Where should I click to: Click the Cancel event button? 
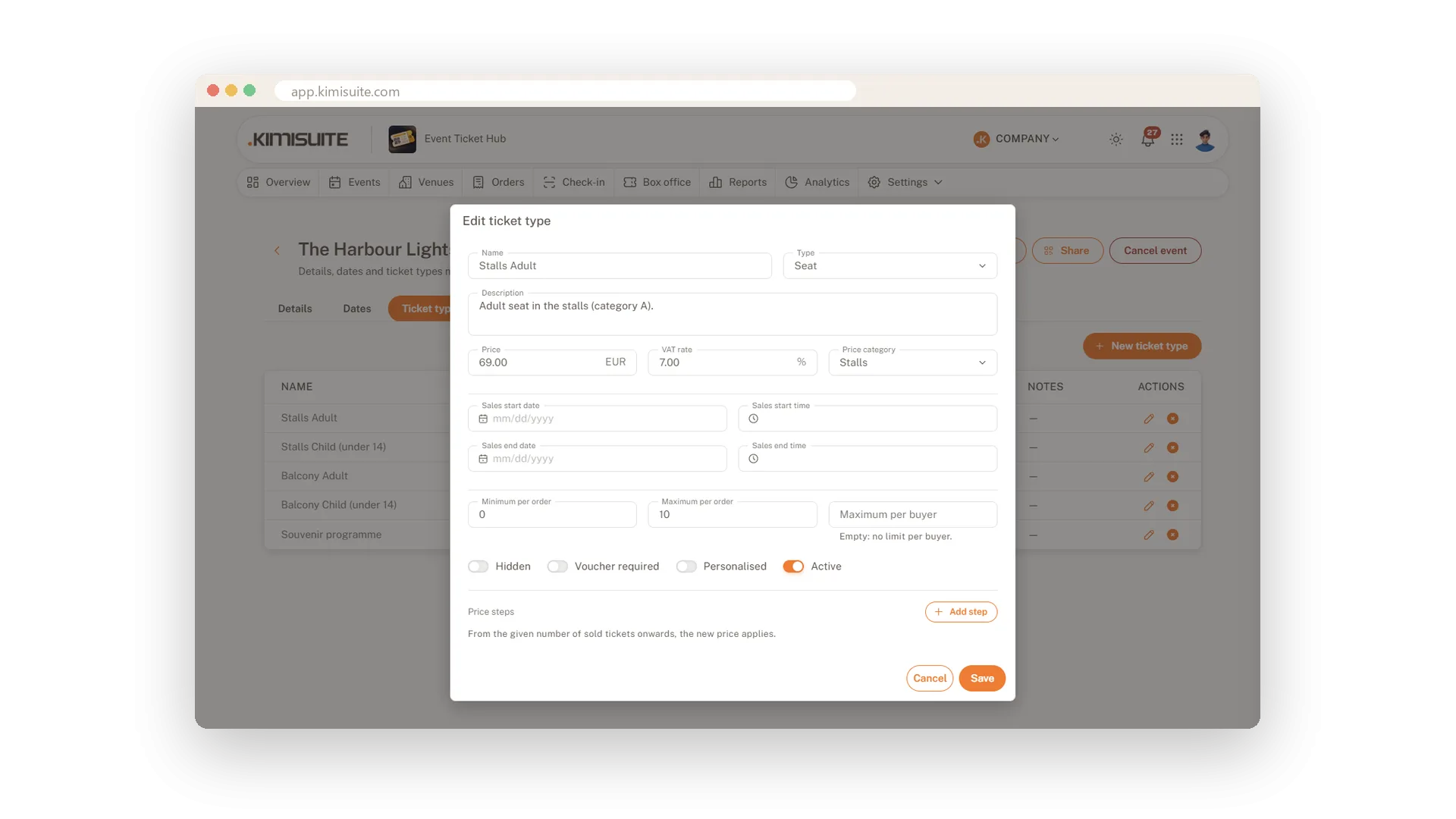point(1155,251)
